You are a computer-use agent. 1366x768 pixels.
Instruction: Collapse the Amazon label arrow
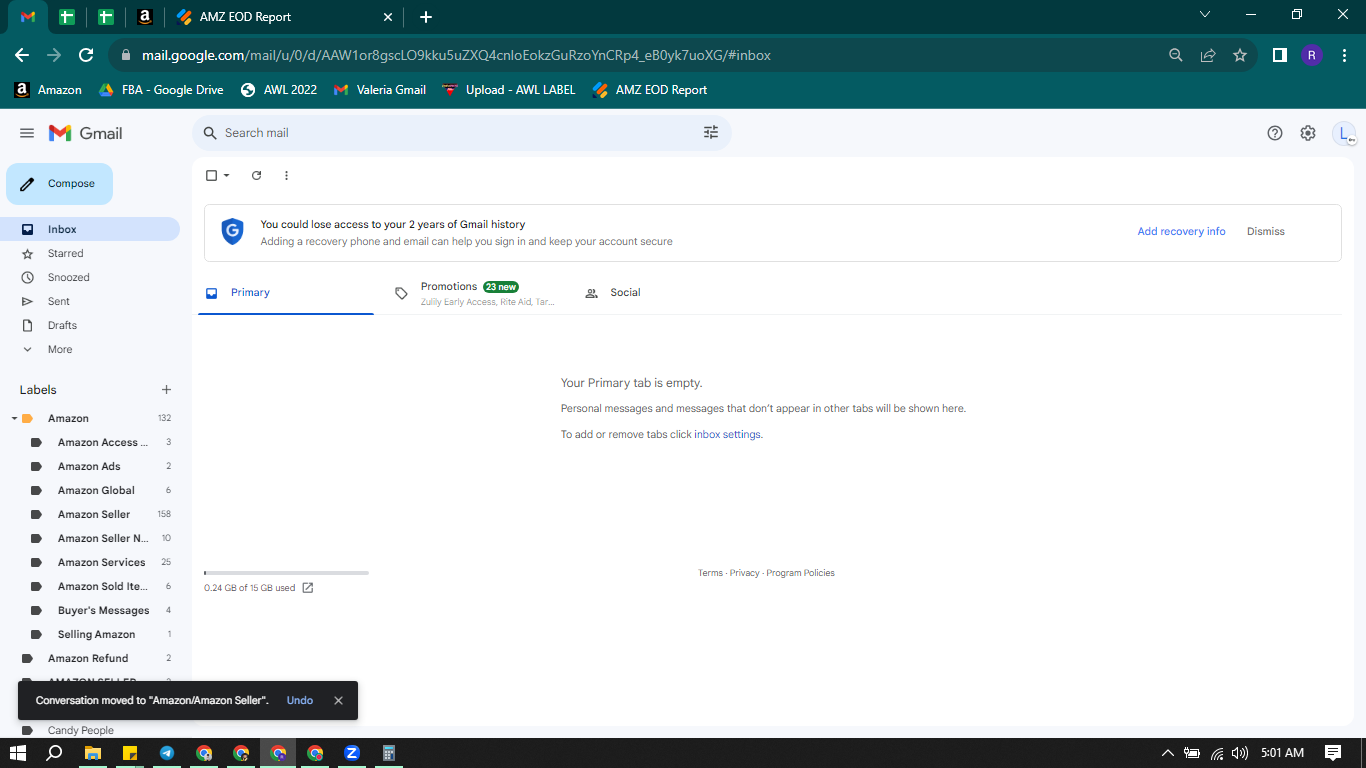point(14,418)
